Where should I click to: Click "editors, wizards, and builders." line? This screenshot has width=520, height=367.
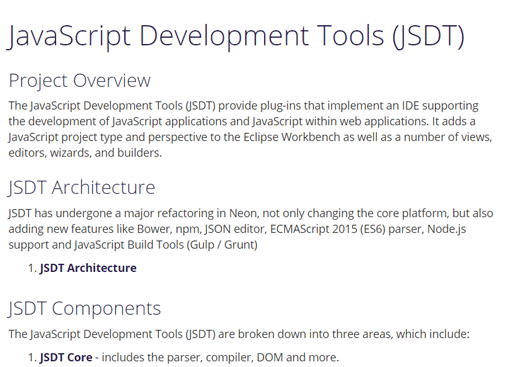85,153
